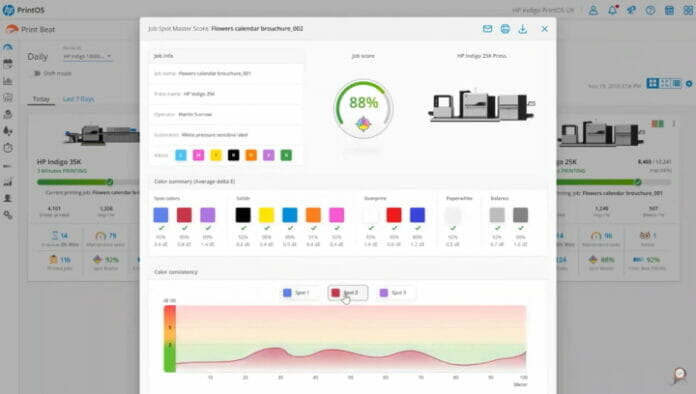Open the blue gear view settings
The image size is (696, 394).
click(x=689, y=83)
